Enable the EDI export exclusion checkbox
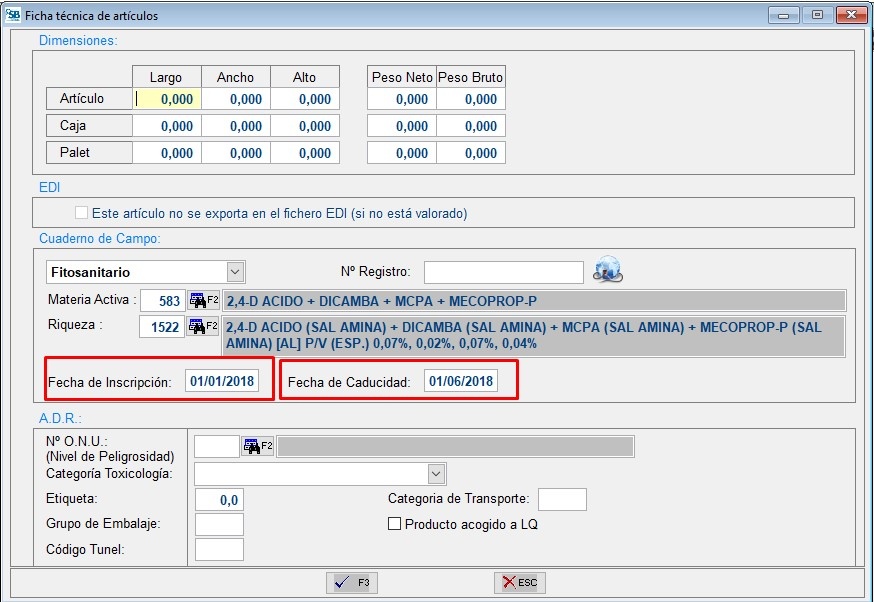The image size is (874, 602). (x=82, y=213)
